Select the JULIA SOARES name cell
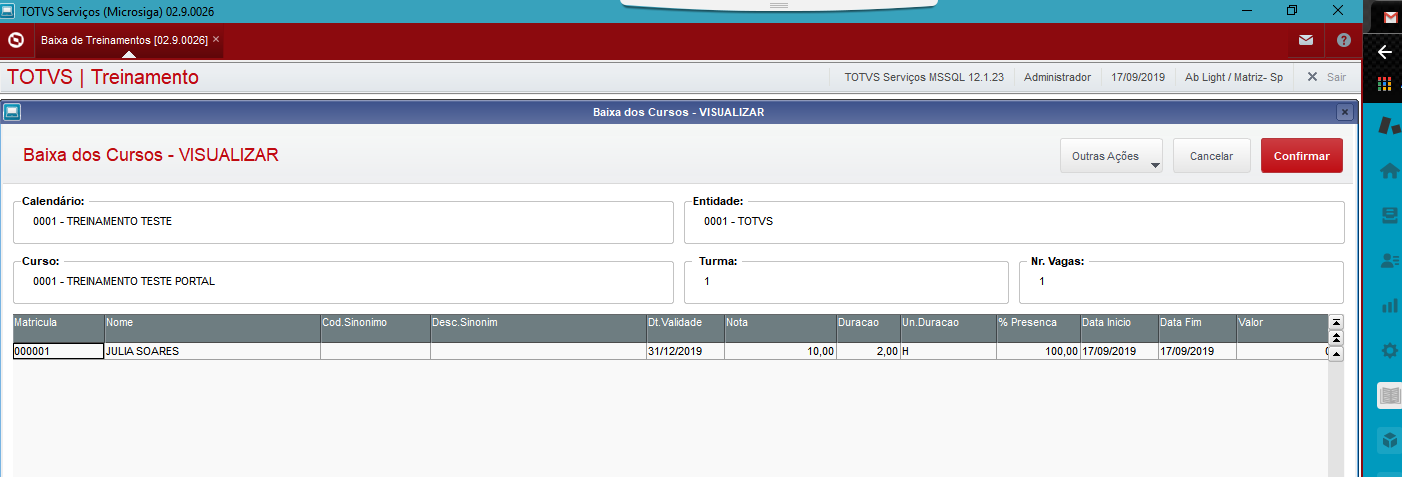Image resolution: width=1402 pixels, height=477 pixels. pyautogui.click(x=212, y=352)
